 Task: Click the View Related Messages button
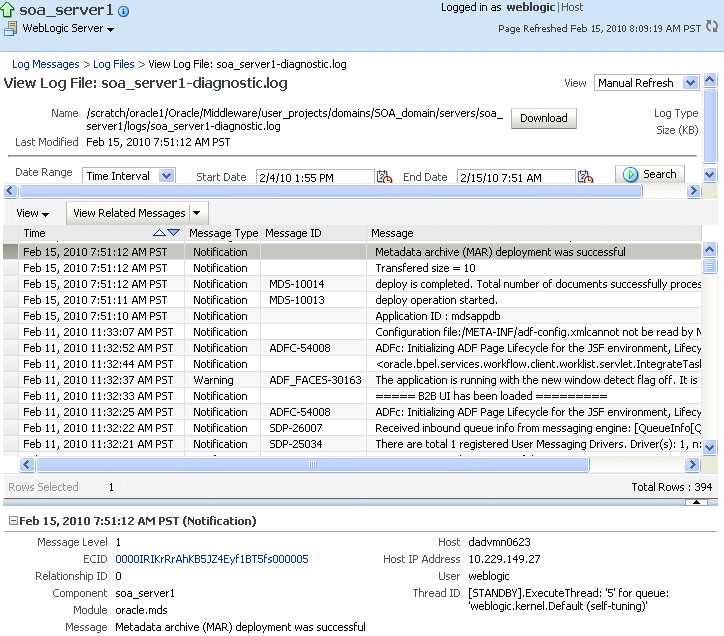point(129,213)
